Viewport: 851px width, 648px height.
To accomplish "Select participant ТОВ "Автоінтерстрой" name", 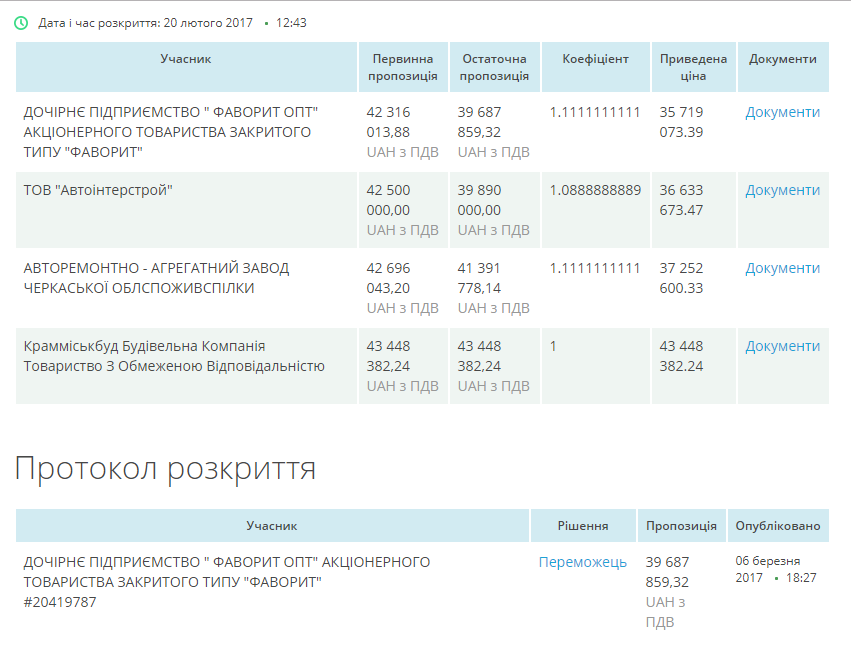I will tap(98, 190).
